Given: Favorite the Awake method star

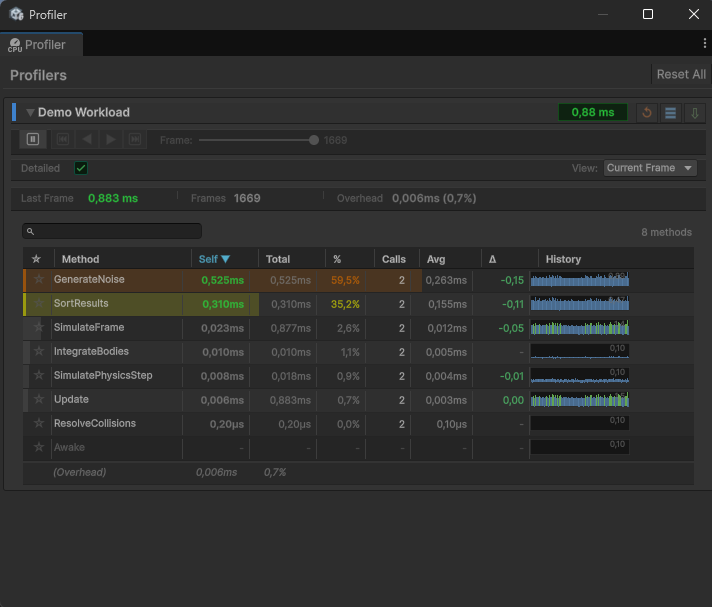Looking at the screenshot, I should [x=39, y=448].
